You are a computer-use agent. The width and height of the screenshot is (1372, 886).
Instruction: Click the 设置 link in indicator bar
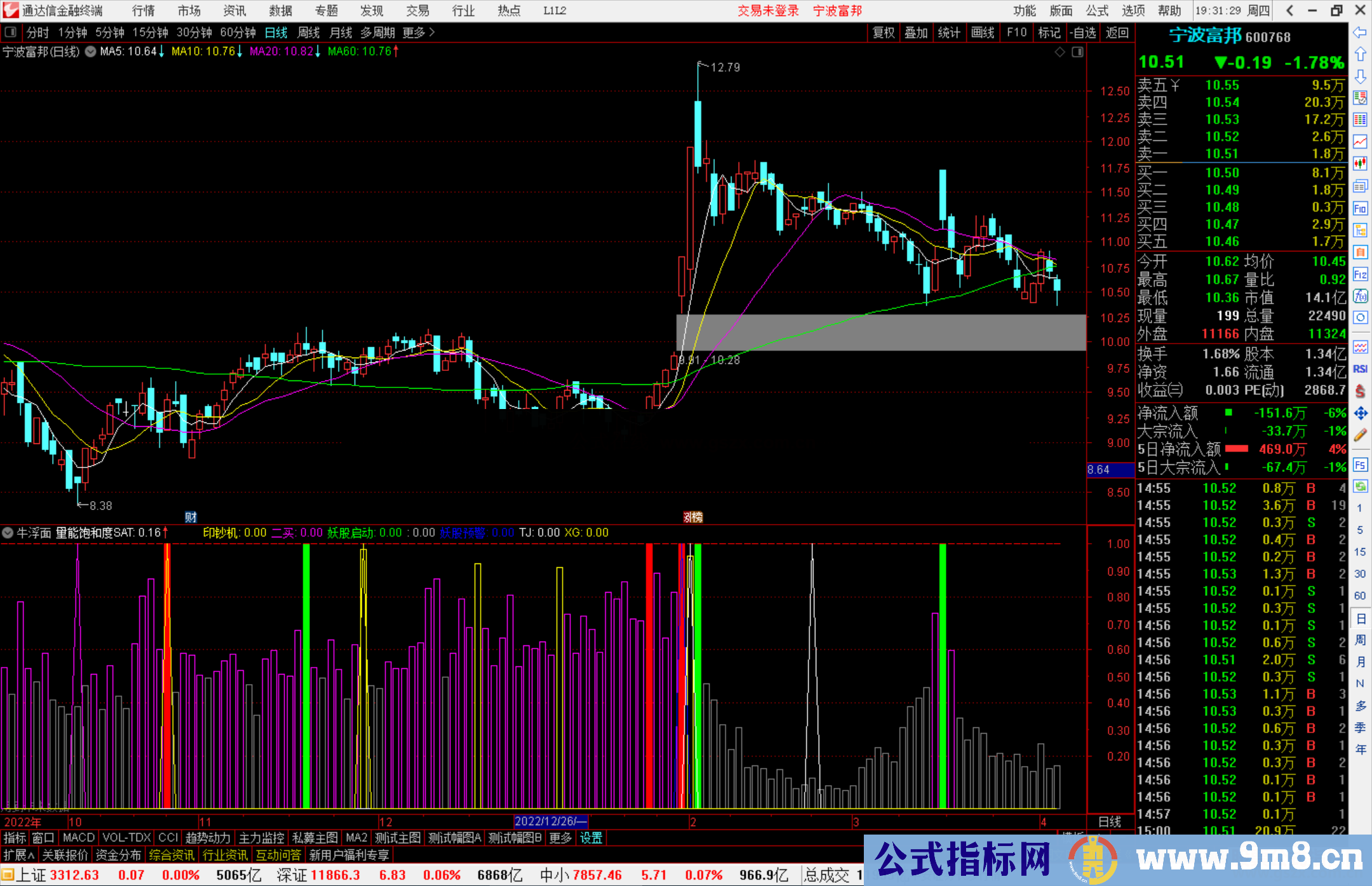click(x=591, y=838)
